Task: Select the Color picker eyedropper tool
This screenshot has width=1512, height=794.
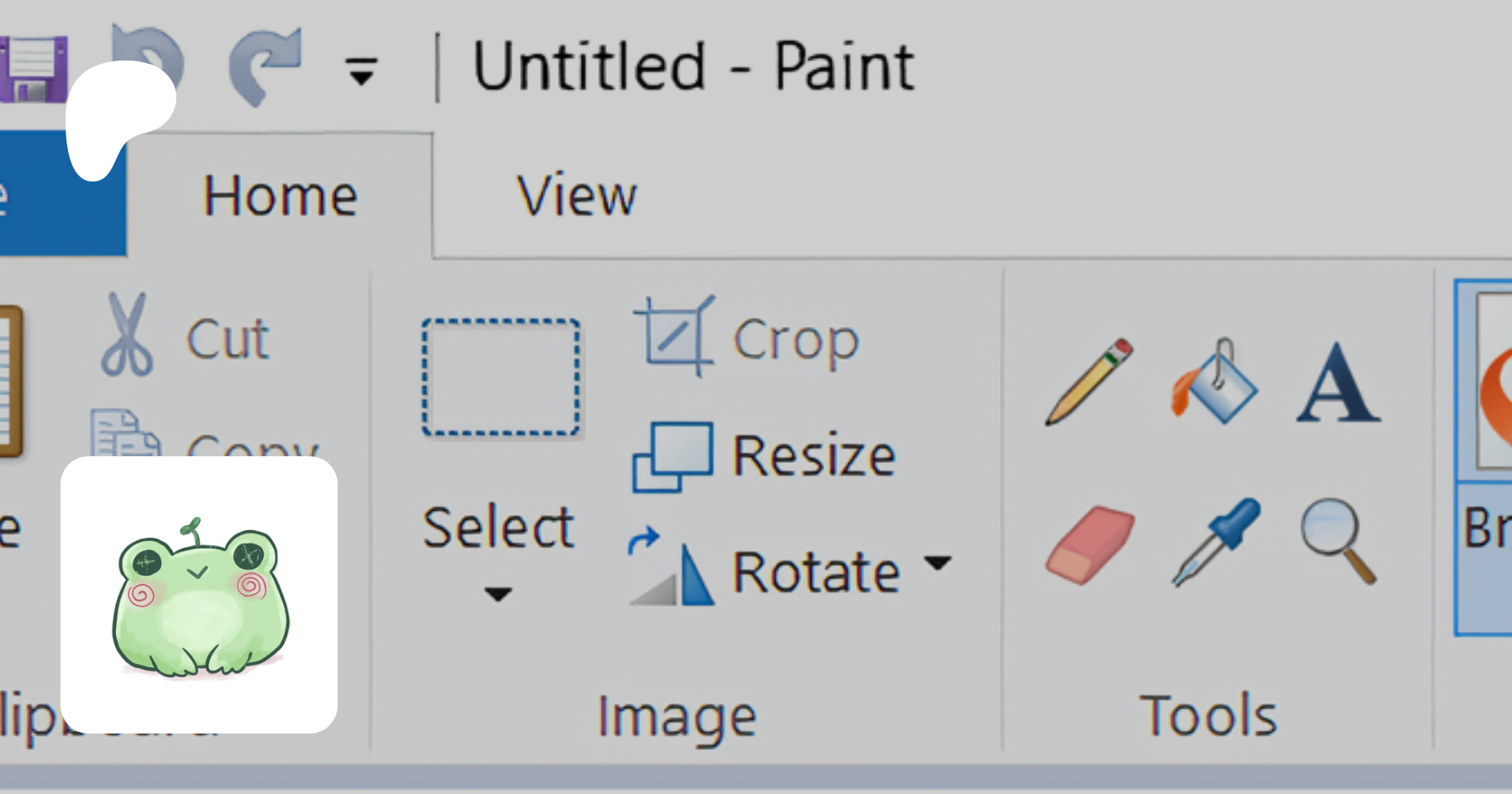Action: click(x=1215, y=542)
